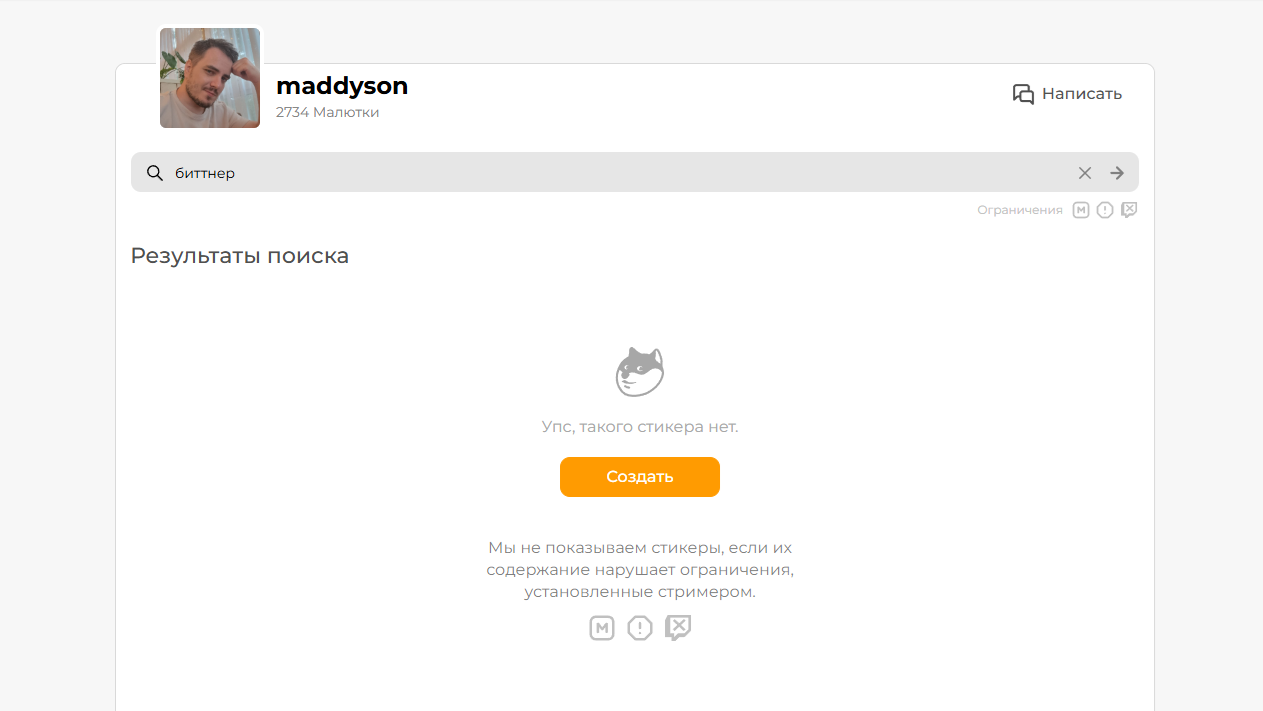Click the Написать message button
Image resolution: width=1263 pixels, height=711 pixels.
[1067, 94]
